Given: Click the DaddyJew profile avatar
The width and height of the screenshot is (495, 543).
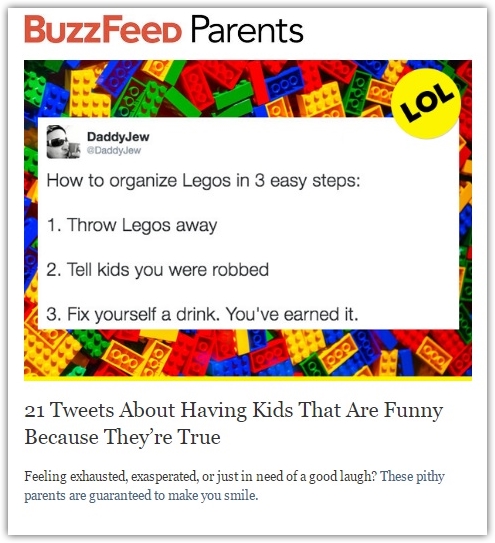Looking at the screenshot, I should point(63,142).
